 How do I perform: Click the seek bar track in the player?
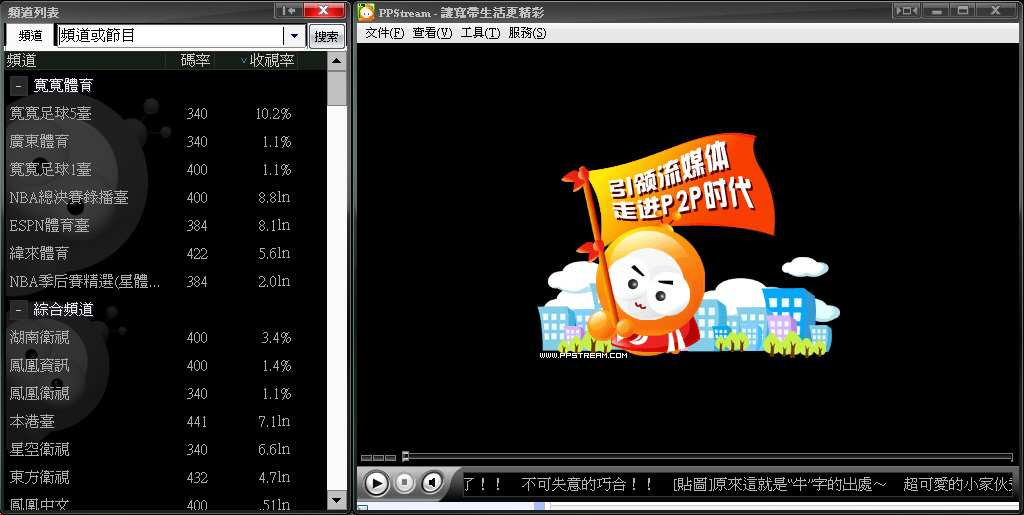pos(711,457)
